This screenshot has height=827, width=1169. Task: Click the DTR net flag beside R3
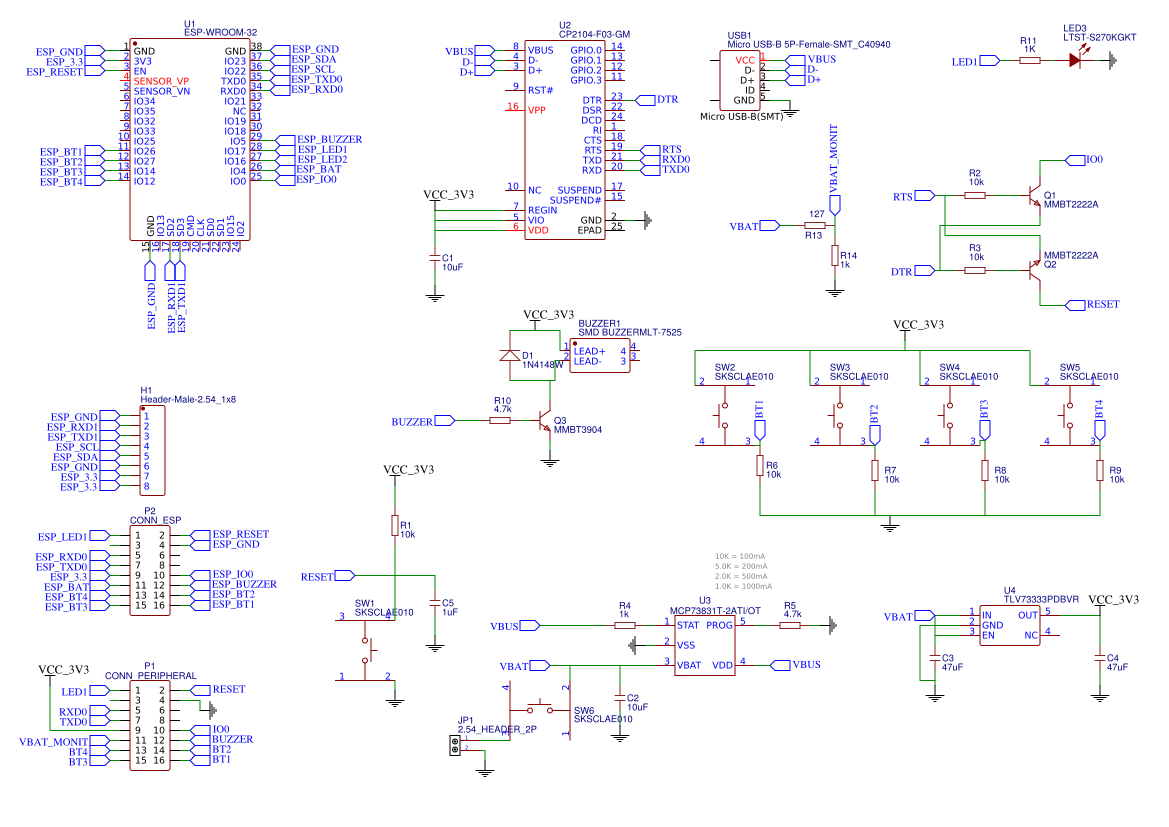(x=913, y=270)
